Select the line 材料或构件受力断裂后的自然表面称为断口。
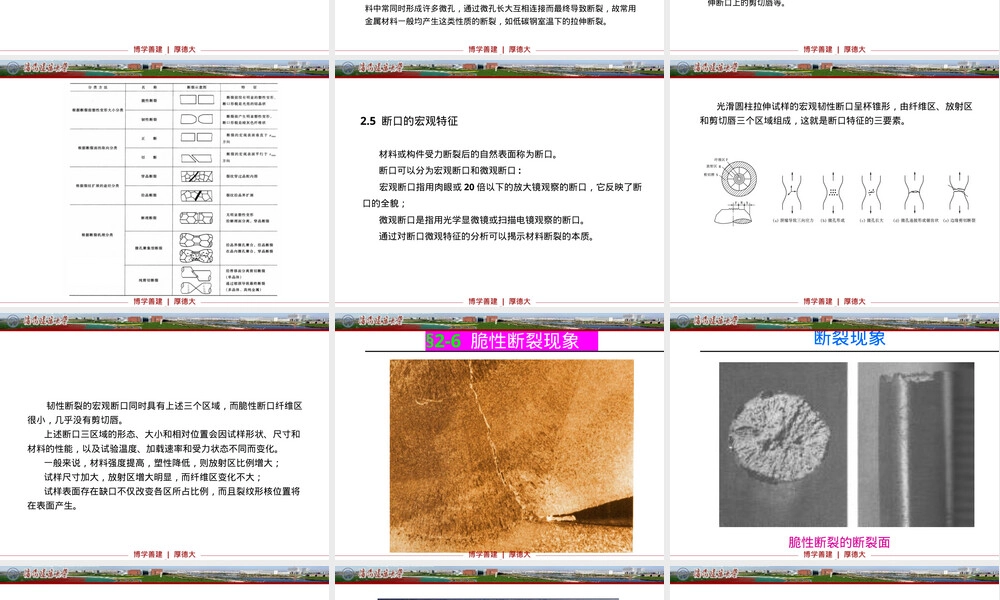This screenshot has width=1000, height=600. point(469,154)
